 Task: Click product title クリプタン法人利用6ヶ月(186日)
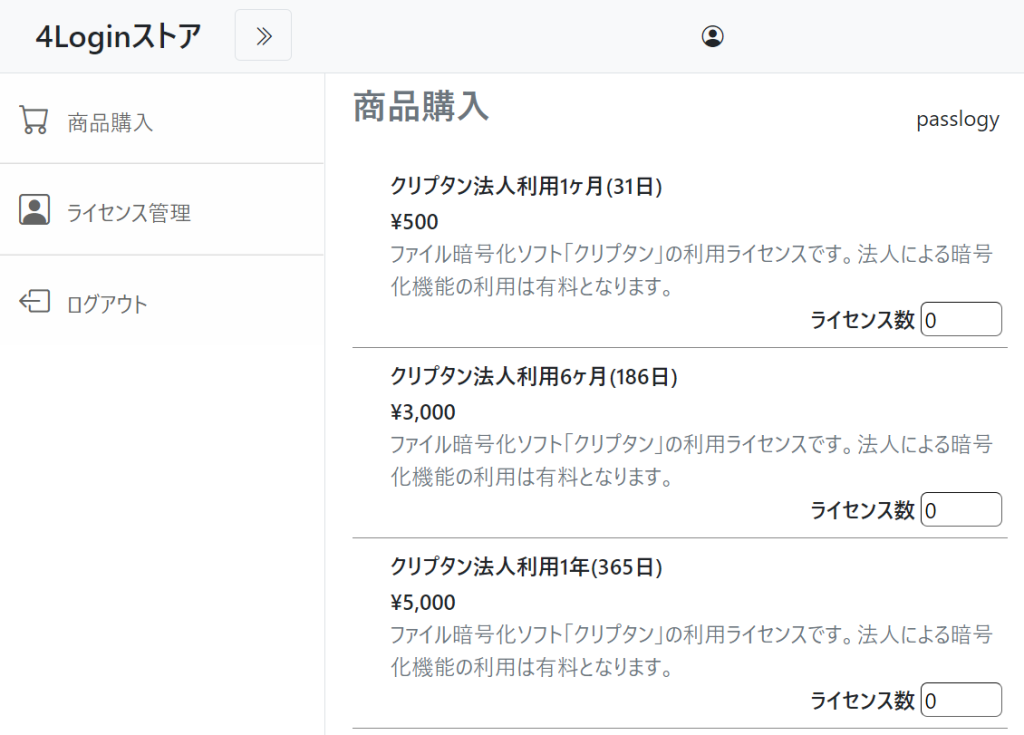coord(534,376)
